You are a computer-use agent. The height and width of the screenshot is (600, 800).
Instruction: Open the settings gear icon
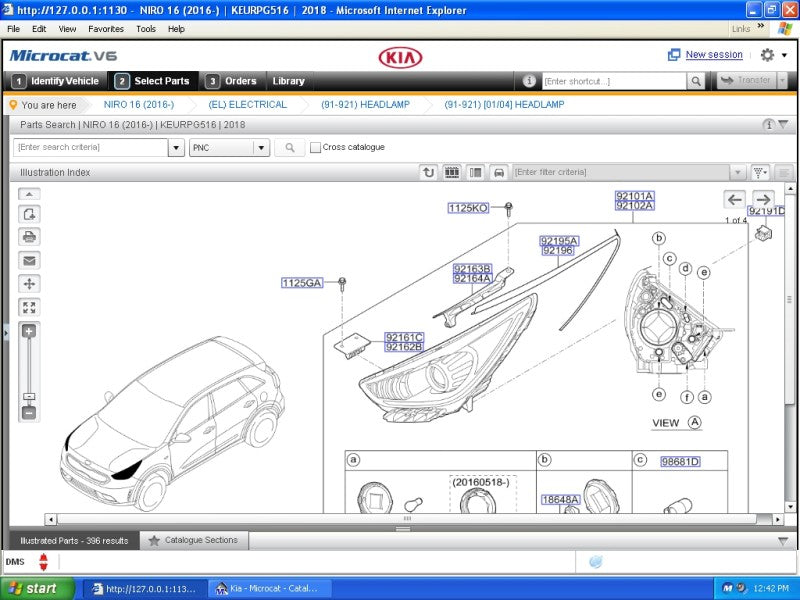765,56
